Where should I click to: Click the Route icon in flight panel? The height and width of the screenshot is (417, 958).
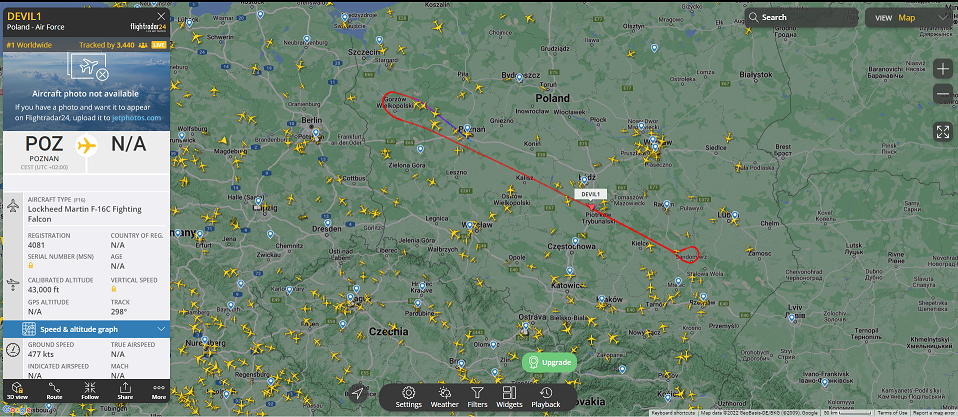pyautogui.click(x=54, y=391)
